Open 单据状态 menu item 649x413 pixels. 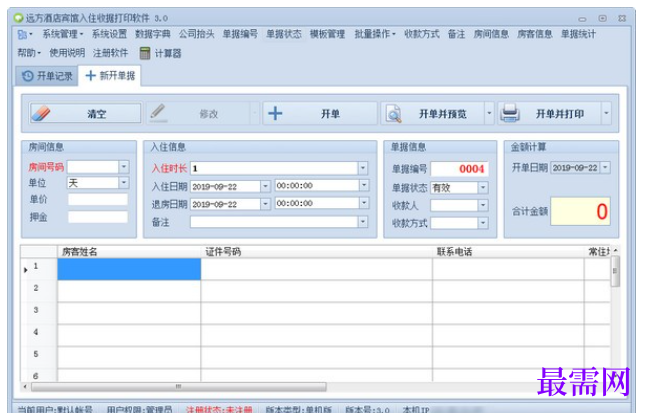(x=284, y=34)
